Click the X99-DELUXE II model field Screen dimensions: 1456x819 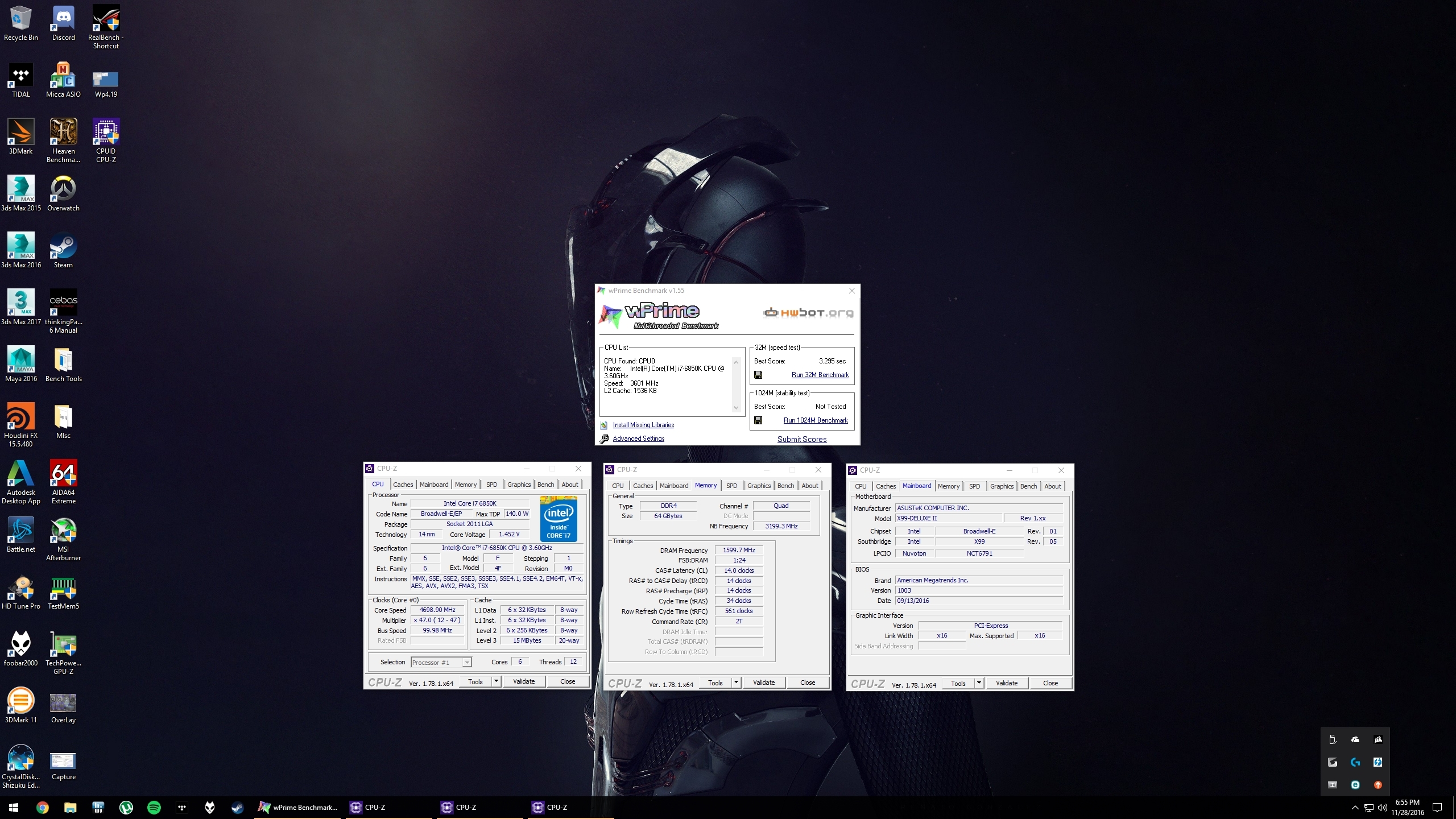pyautogui.click(x=948, y=518)
